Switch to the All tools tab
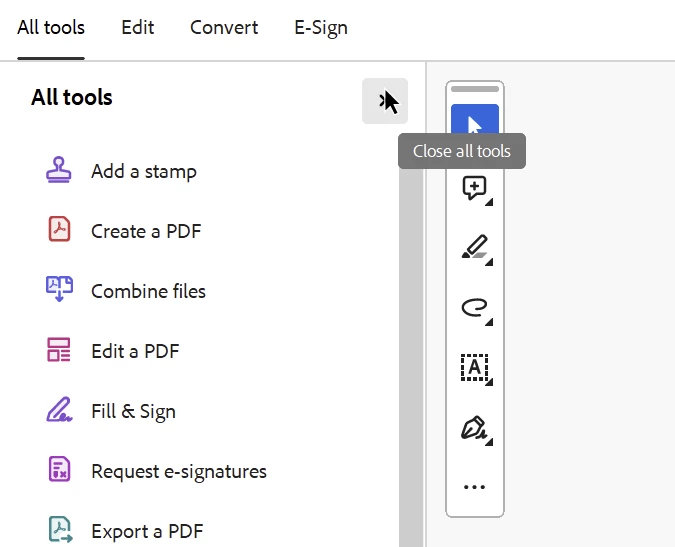675x547 pixels. coord(51,28)
